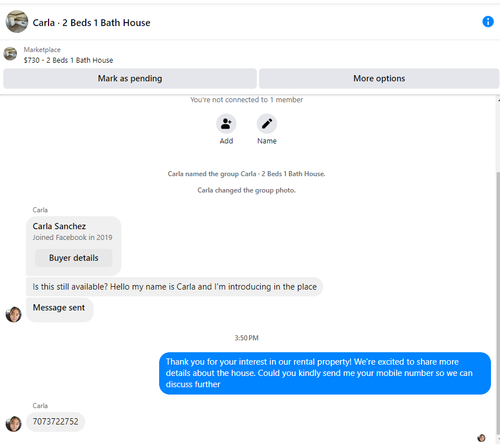Mark the listing as pending
This screenshot has width=500, height=446.
click(130, 79)
